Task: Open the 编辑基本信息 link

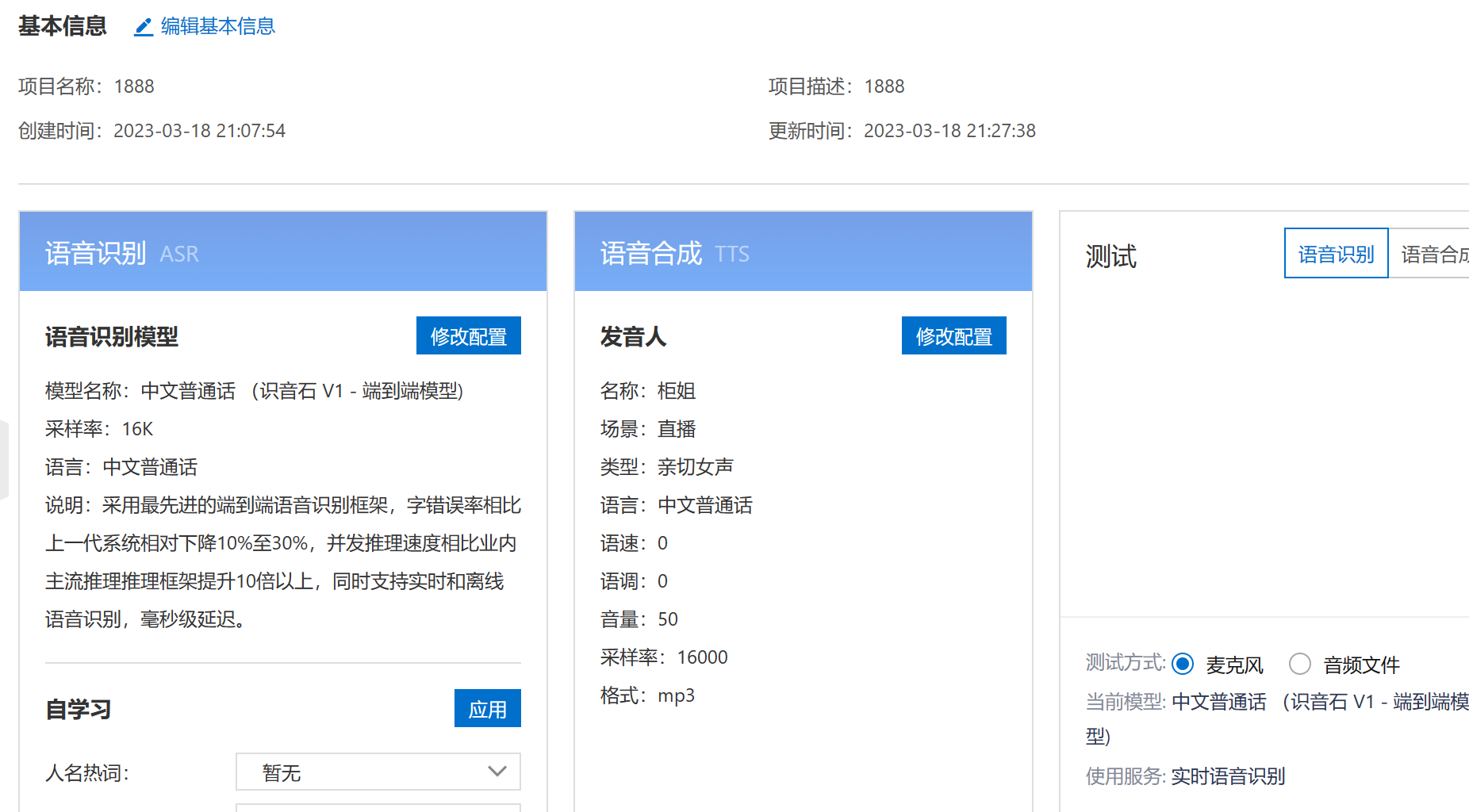Action: click(217, 26)
